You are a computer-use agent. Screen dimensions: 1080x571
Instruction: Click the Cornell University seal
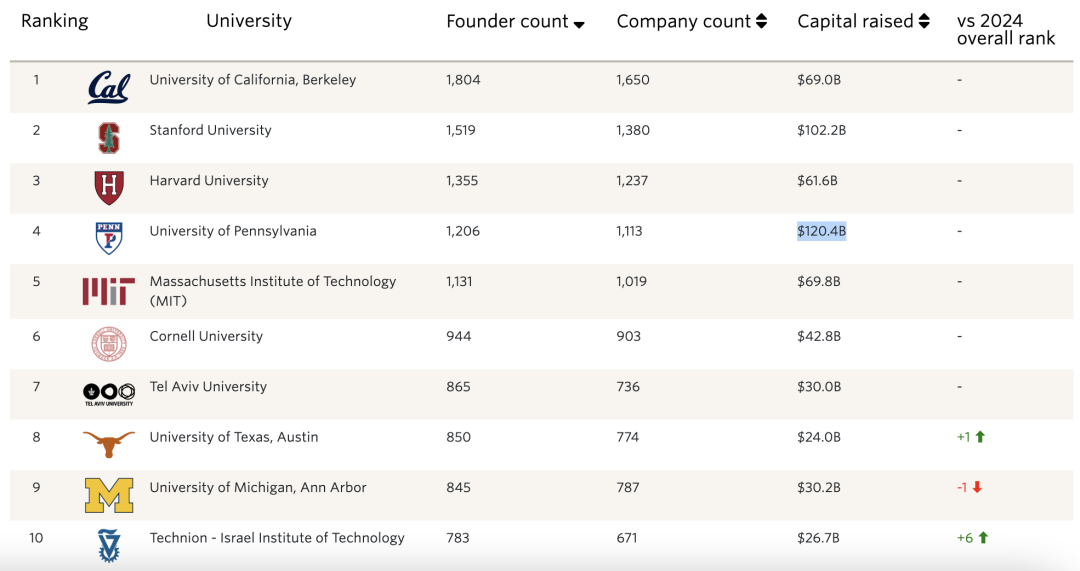(x=109, y=344)
